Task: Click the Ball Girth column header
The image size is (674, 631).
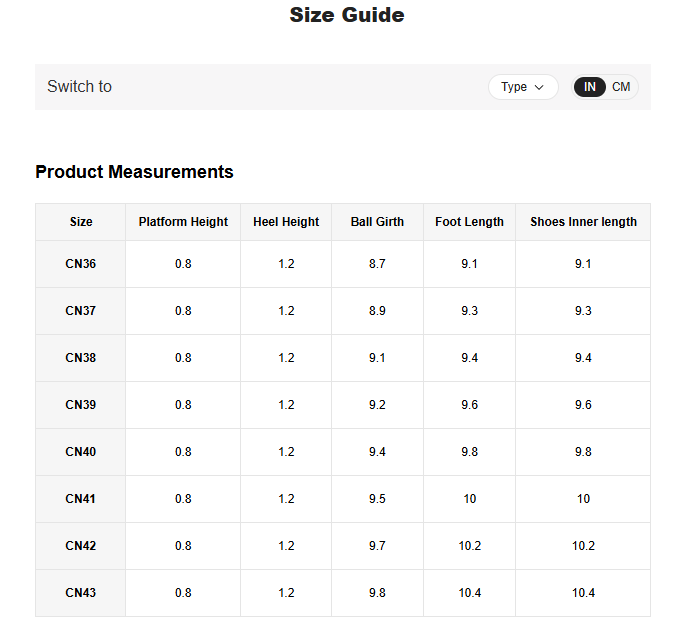Action: (x=377, y=222)
